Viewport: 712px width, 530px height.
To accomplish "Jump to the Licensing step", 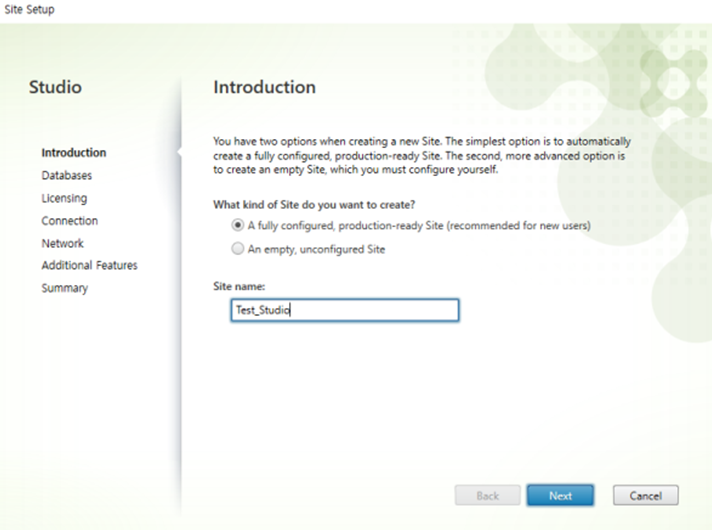I will (64, 198).
